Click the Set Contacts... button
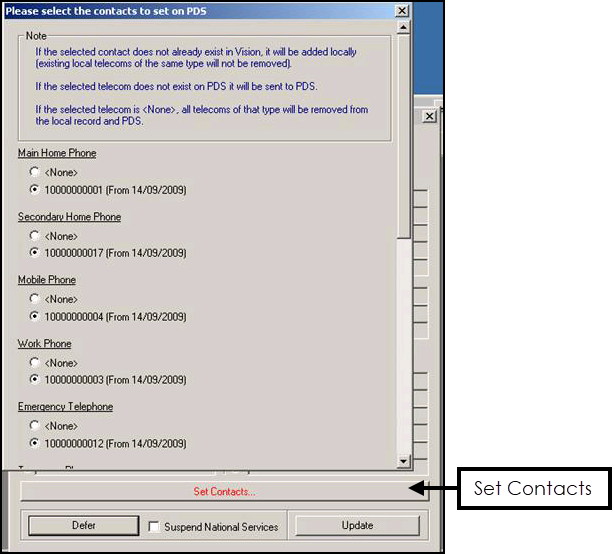The image size is (615, 554). (224, 491)
